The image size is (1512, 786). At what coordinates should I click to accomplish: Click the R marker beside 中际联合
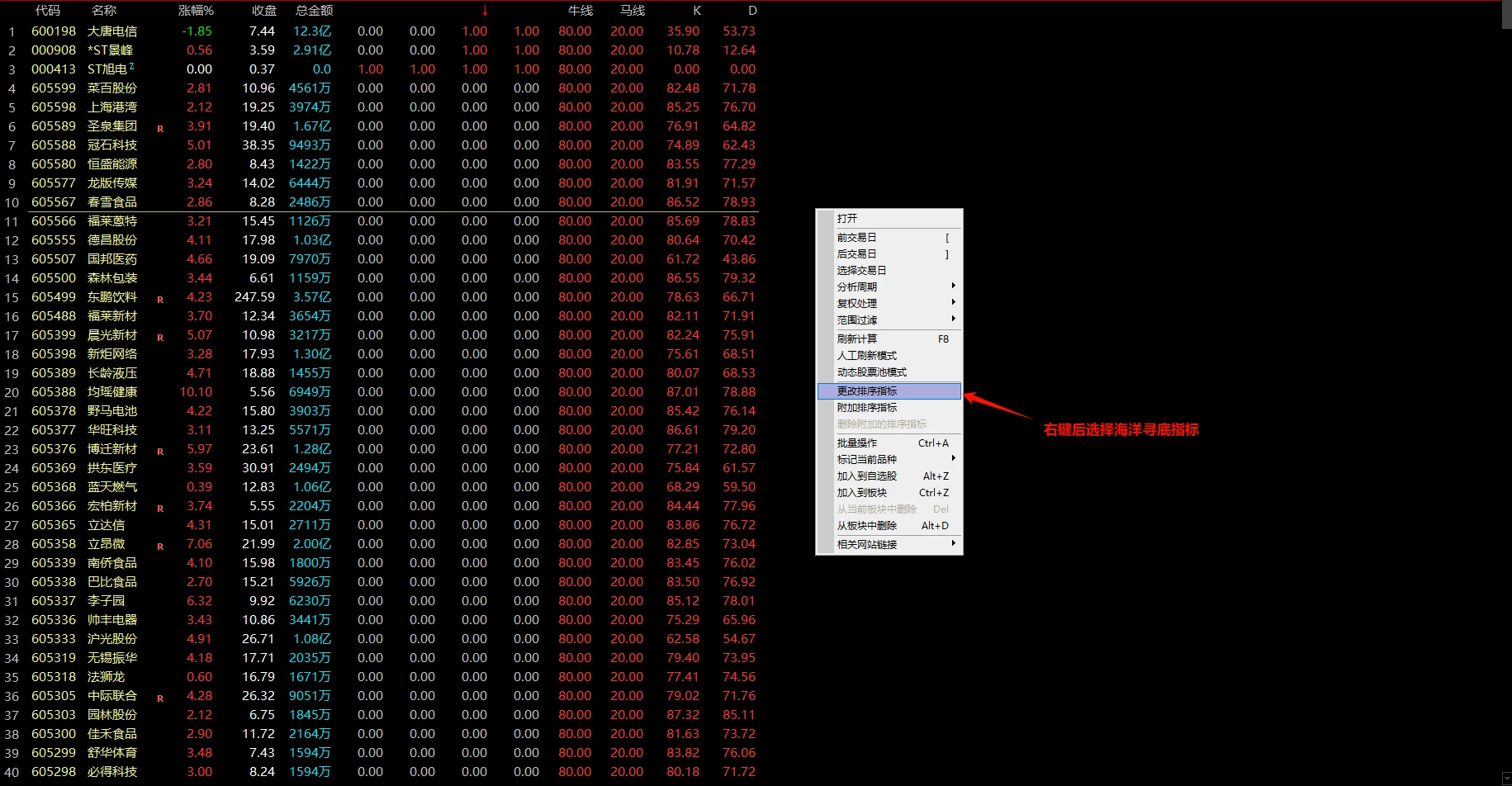[x=160, y=698]
